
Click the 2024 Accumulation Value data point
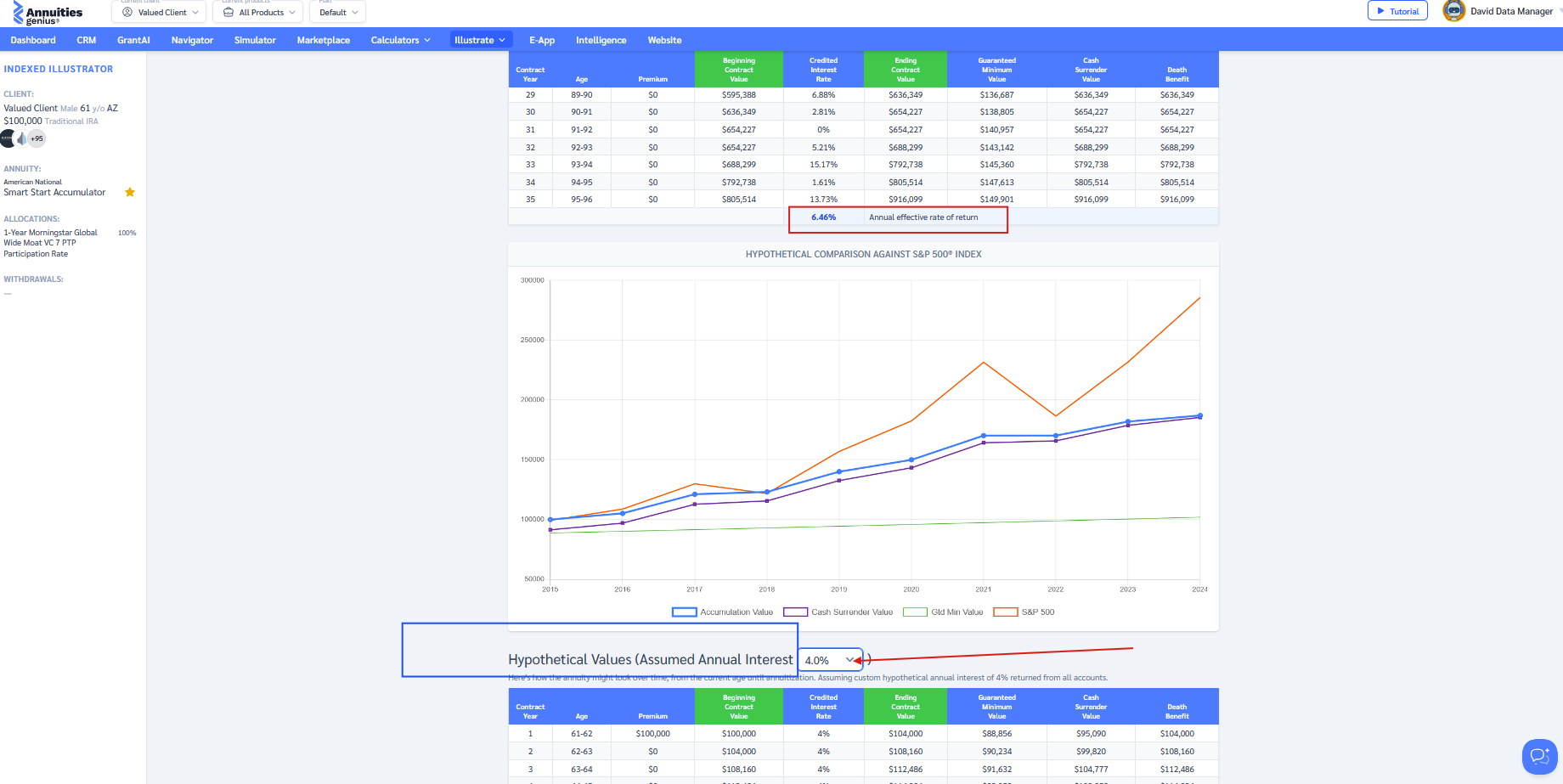click(1200, 415)
